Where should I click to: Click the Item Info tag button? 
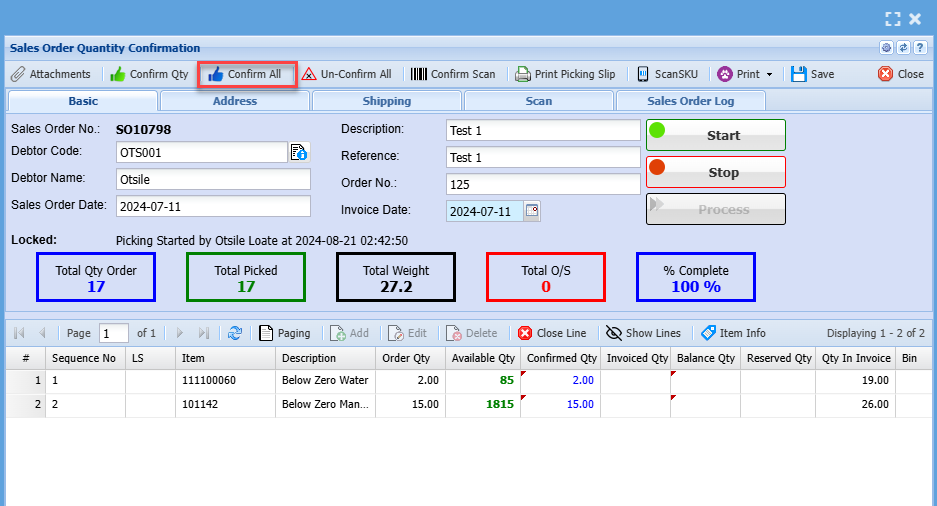click(x=733, y=333)
